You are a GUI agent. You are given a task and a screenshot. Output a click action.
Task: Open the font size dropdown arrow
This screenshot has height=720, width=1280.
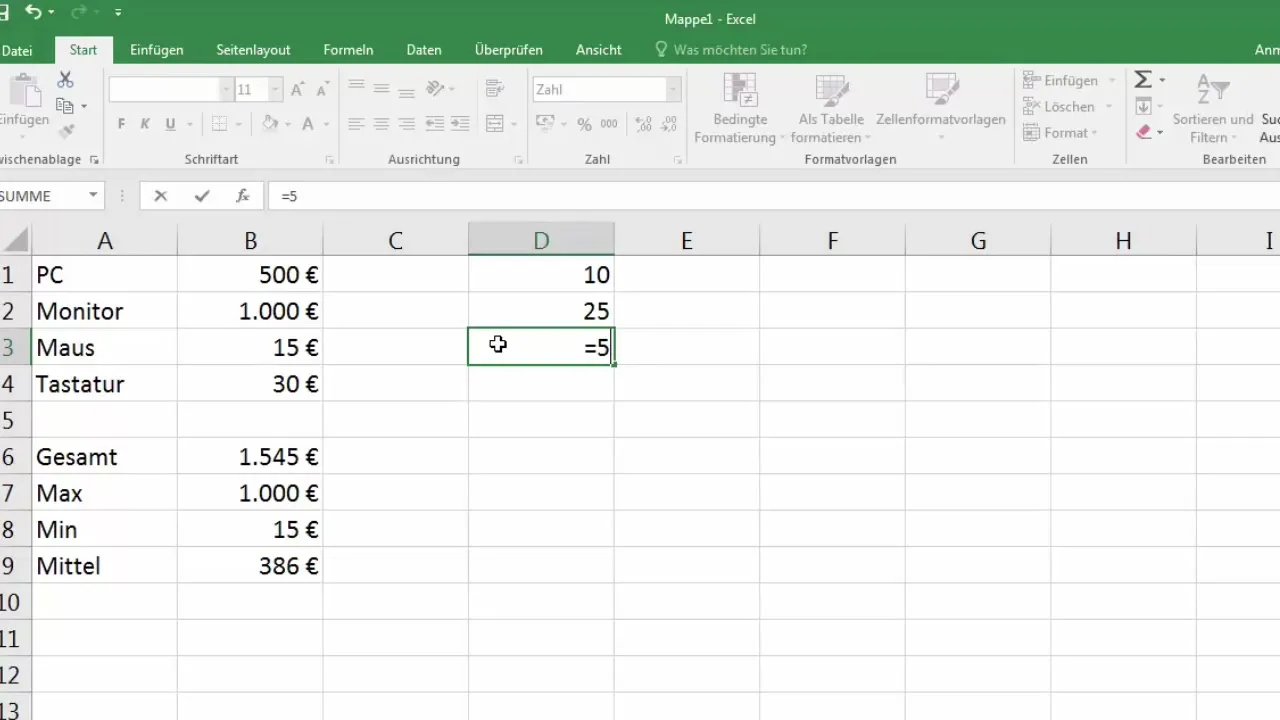[275, 90]
